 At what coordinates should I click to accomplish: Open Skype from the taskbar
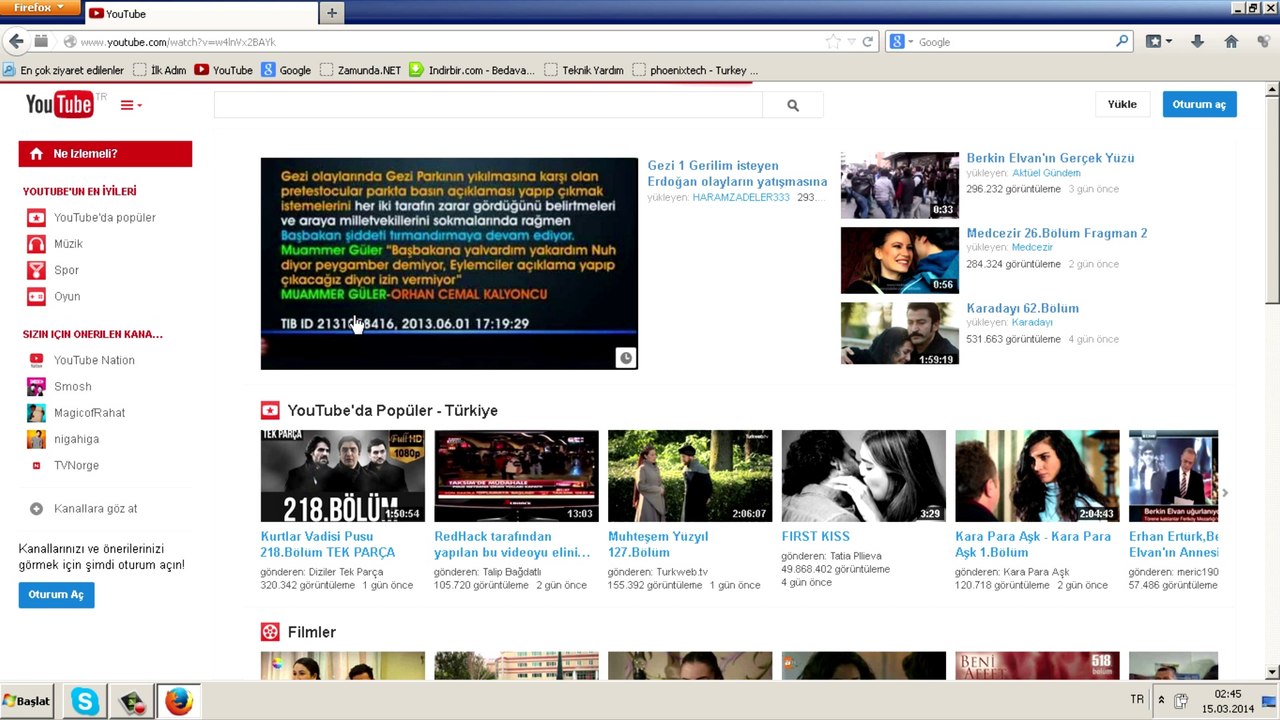click(x=85, y=702)
